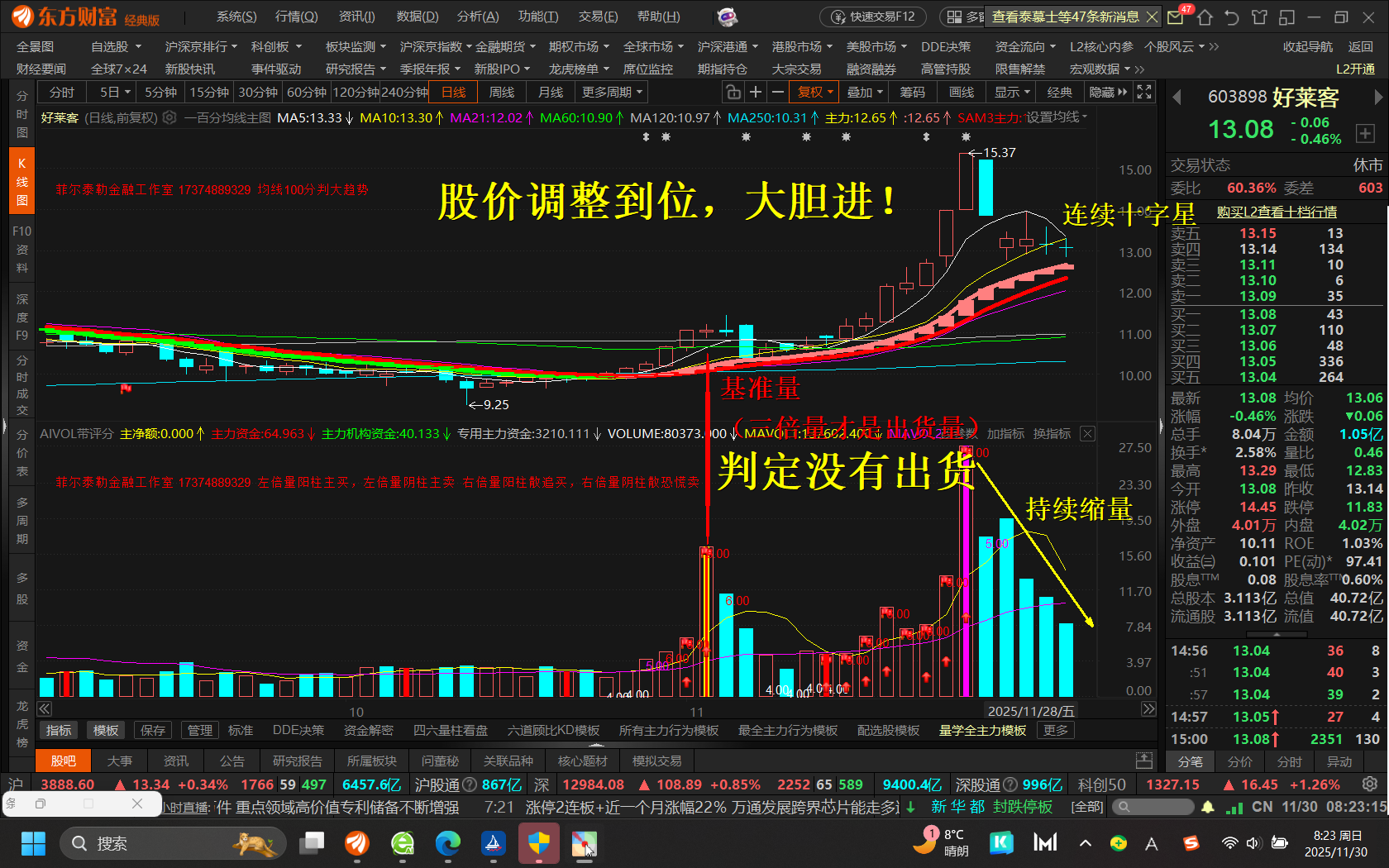Click the 深股通 help question icon
The height and width of the screenshot is (868, 1389).
click(x=1009, y=785)
